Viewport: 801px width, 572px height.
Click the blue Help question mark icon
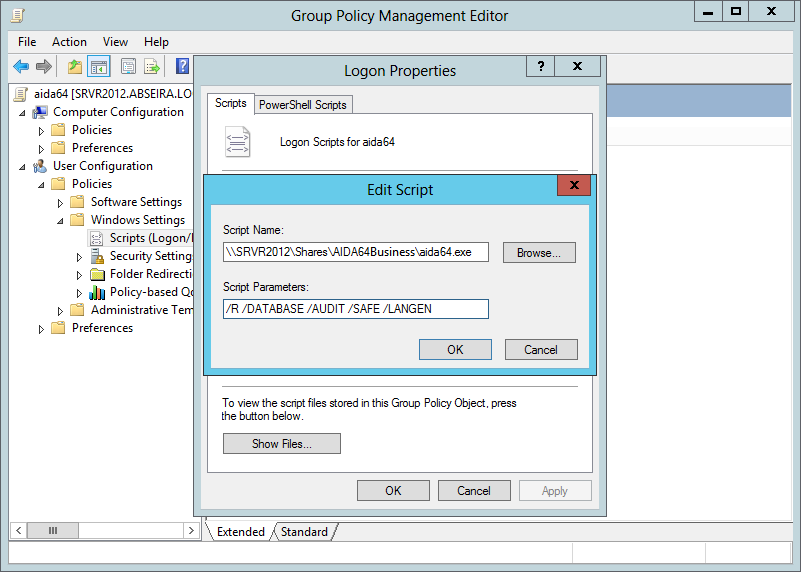coord(182,67)
